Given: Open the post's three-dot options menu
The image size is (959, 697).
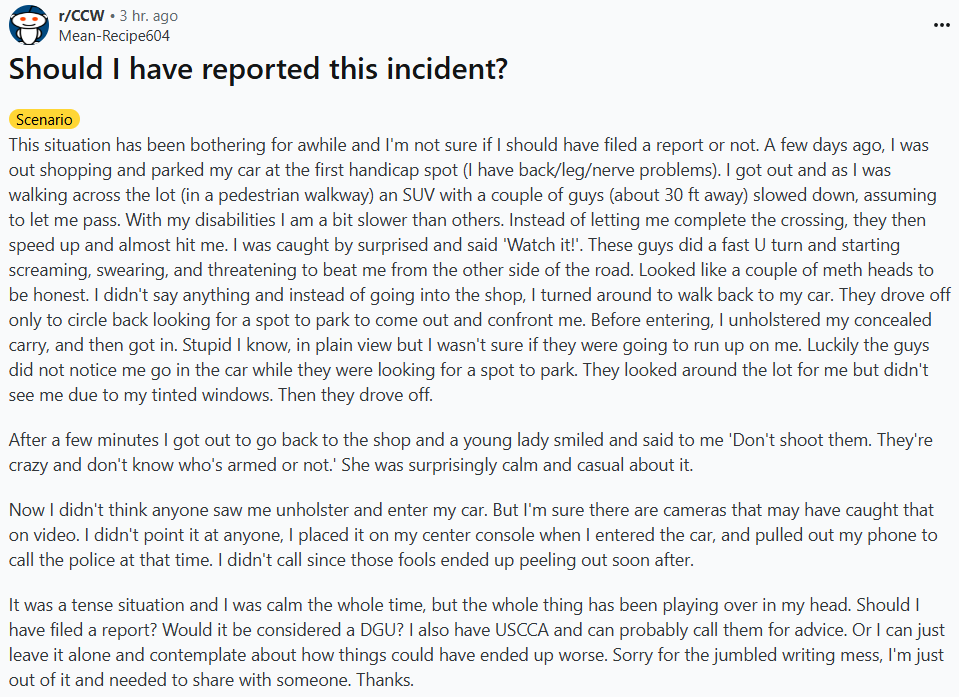Looking at the screenshot, I should coord(941,25).
